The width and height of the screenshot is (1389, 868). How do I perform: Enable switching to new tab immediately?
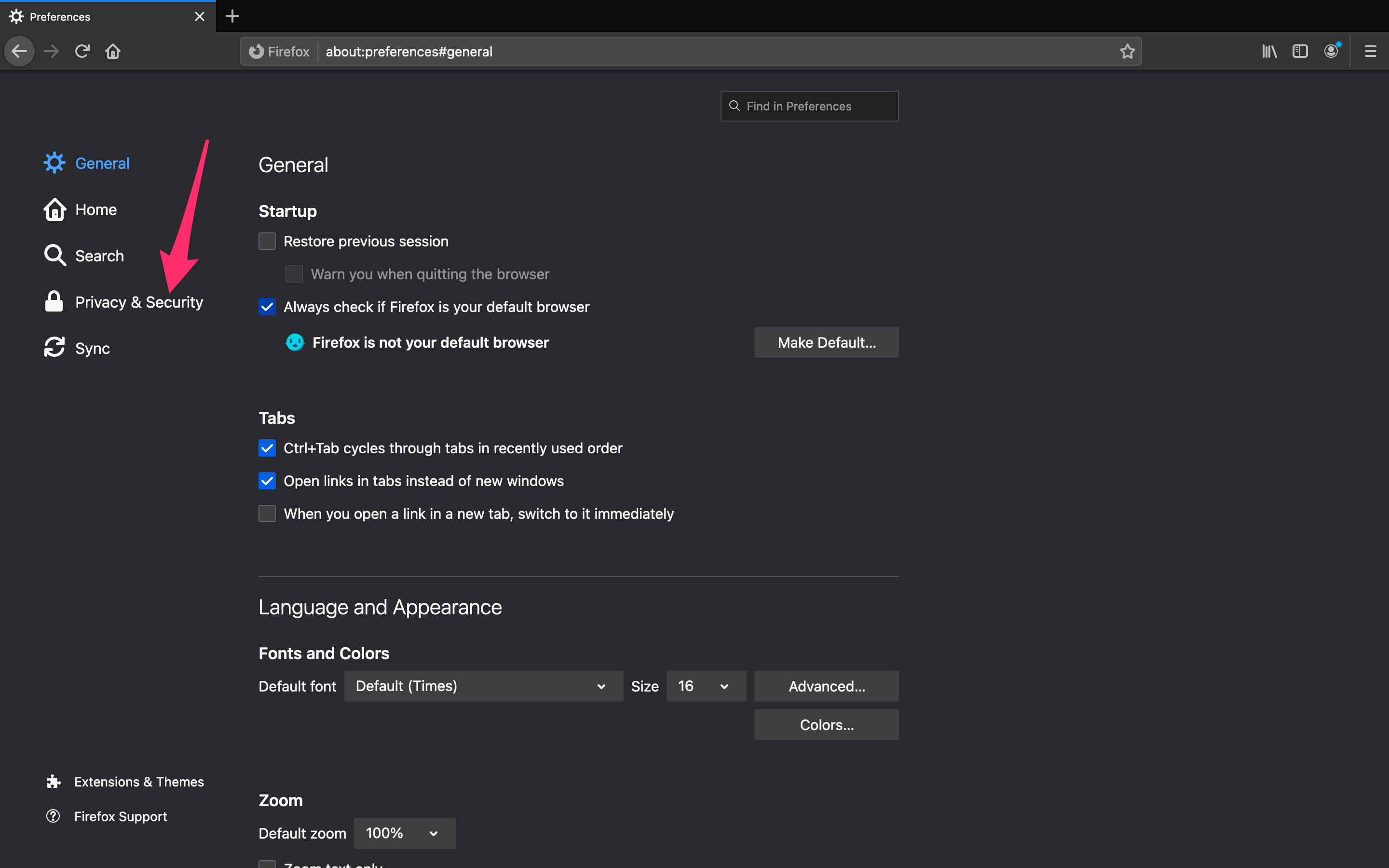pyautogui.click(x=267, y=513)
